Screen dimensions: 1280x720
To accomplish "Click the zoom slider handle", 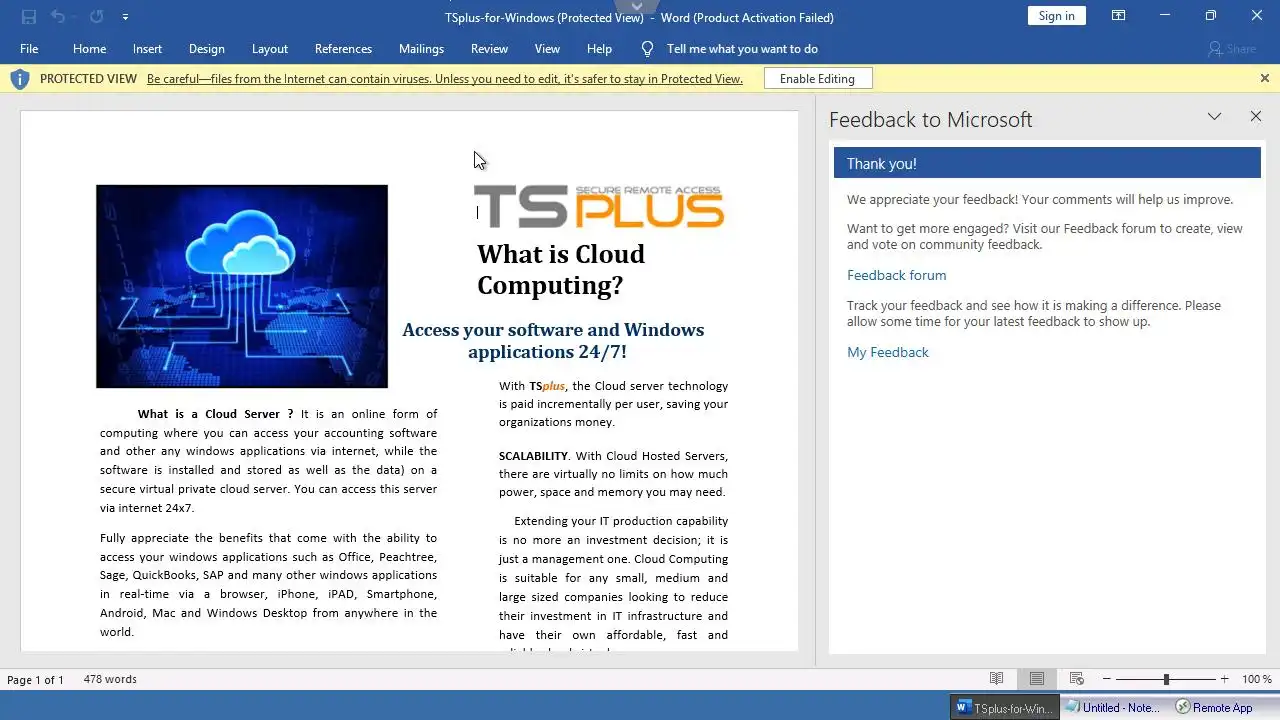I will [x=1166, y=680].
